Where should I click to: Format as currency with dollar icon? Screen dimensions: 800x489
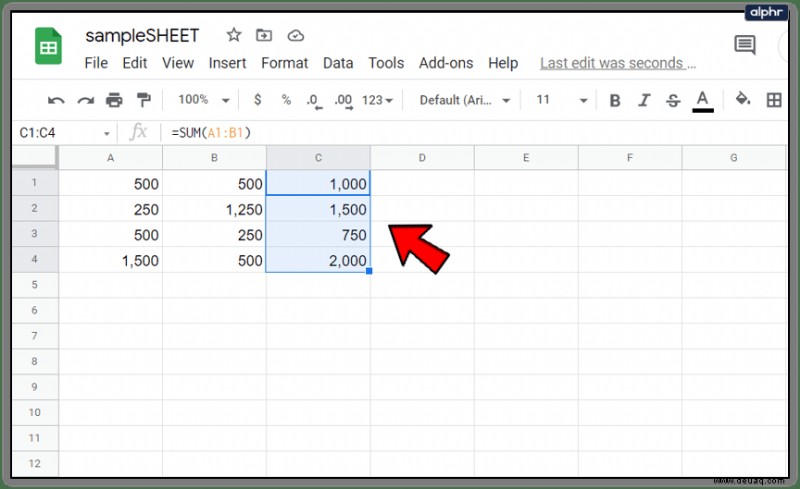(x=258, y=100)
